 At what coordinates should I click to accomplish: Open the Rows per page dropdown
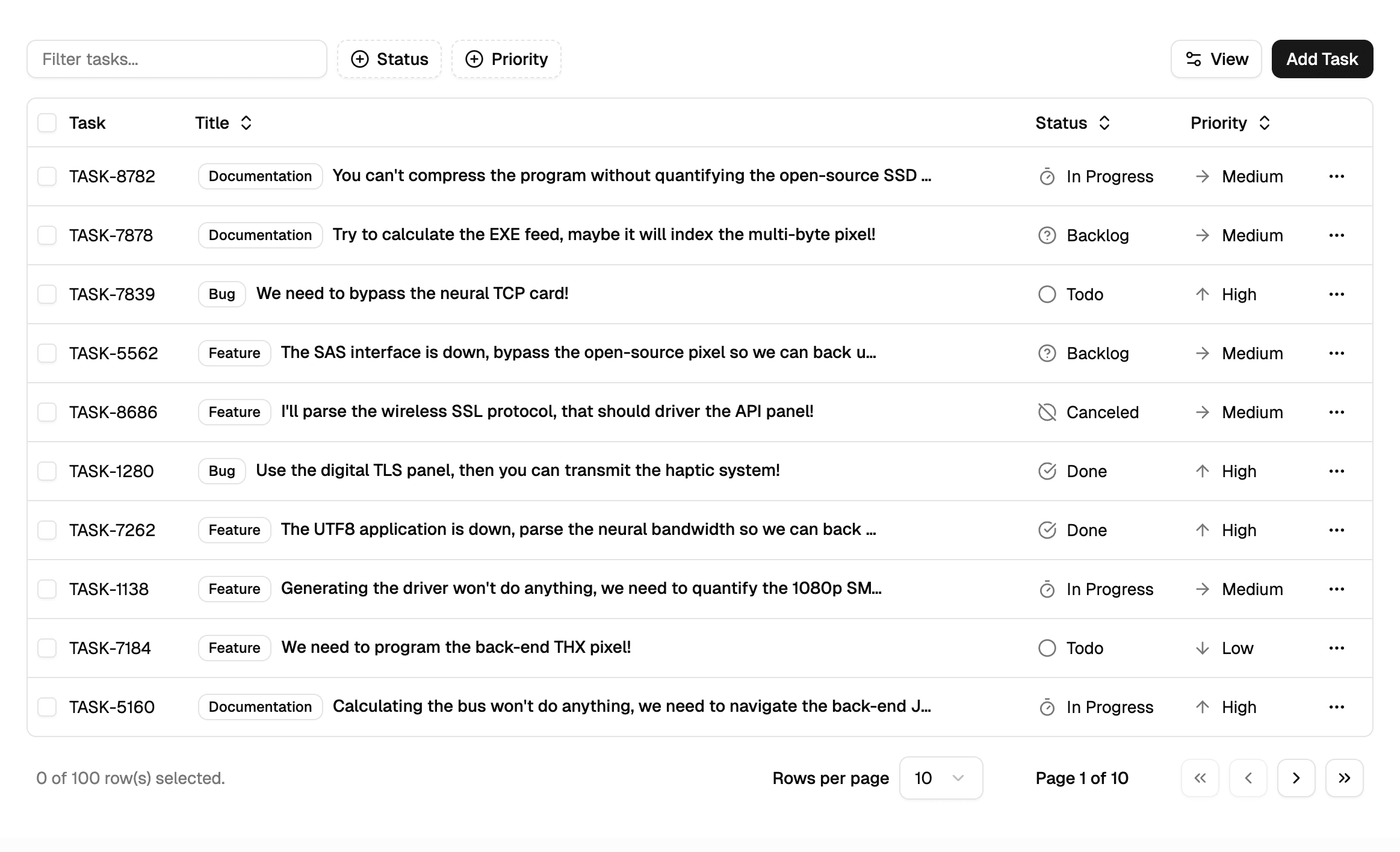point(940,778)
